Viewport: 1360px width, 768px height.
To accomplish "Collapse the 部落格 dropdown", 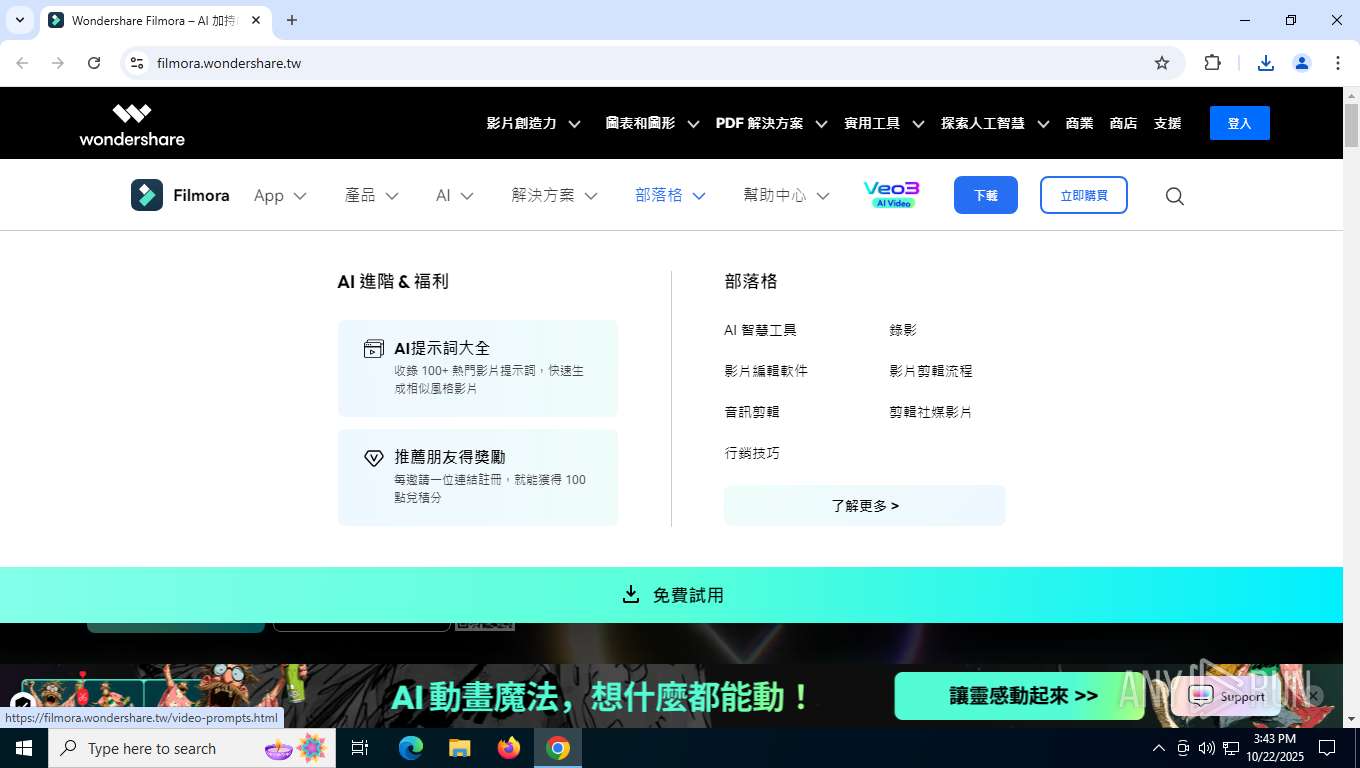I will 670,195.
